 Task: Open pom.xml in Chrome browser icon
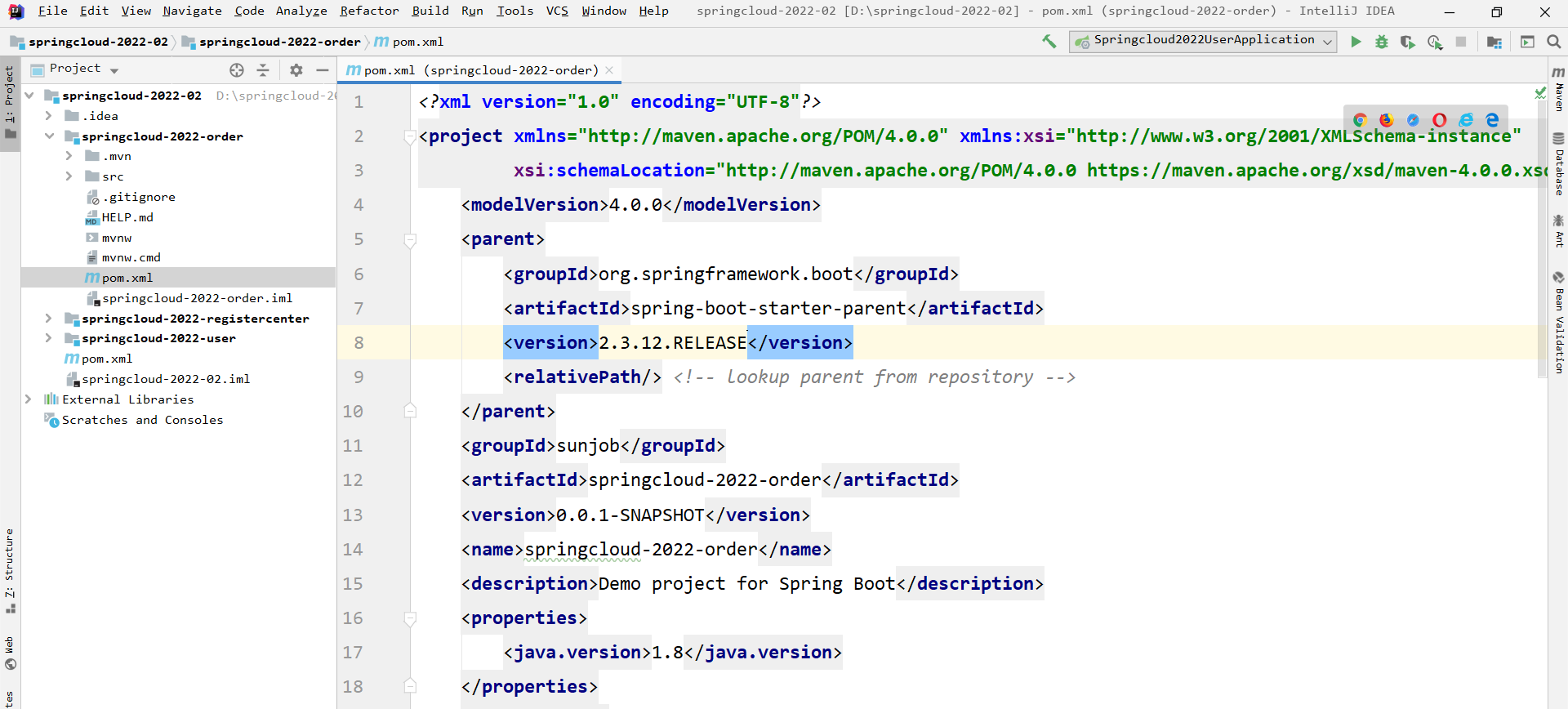click(x=1360, y=120)
